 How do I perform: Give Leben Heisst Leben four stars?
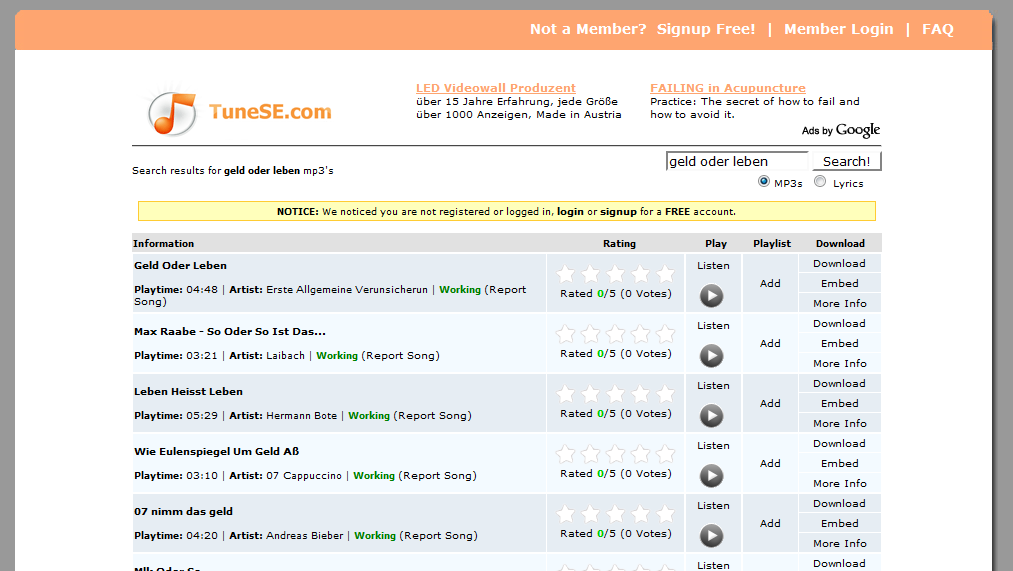[x=640, y=394]
